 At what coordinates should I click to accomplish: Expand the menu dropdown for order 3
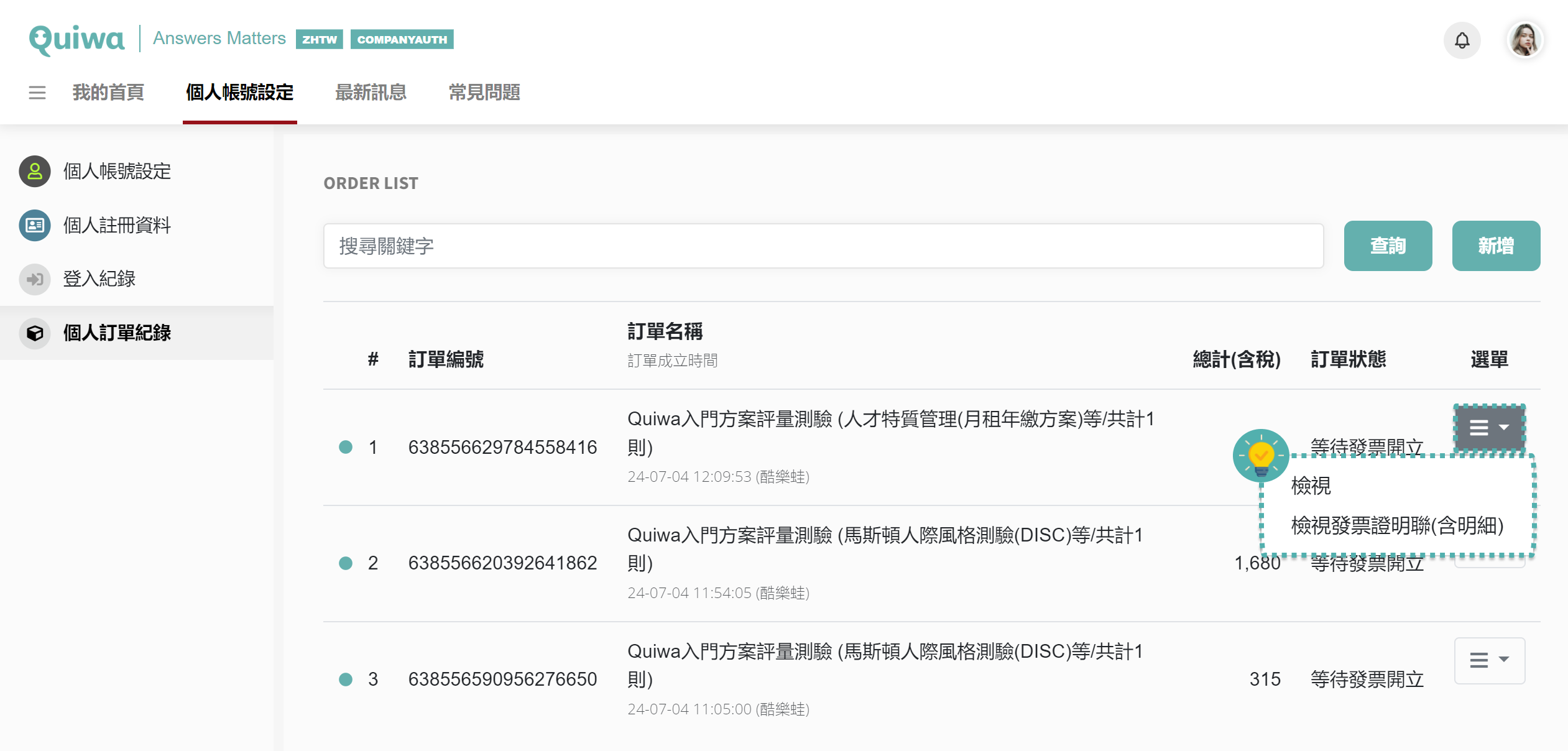click(x=1489, y=660)
